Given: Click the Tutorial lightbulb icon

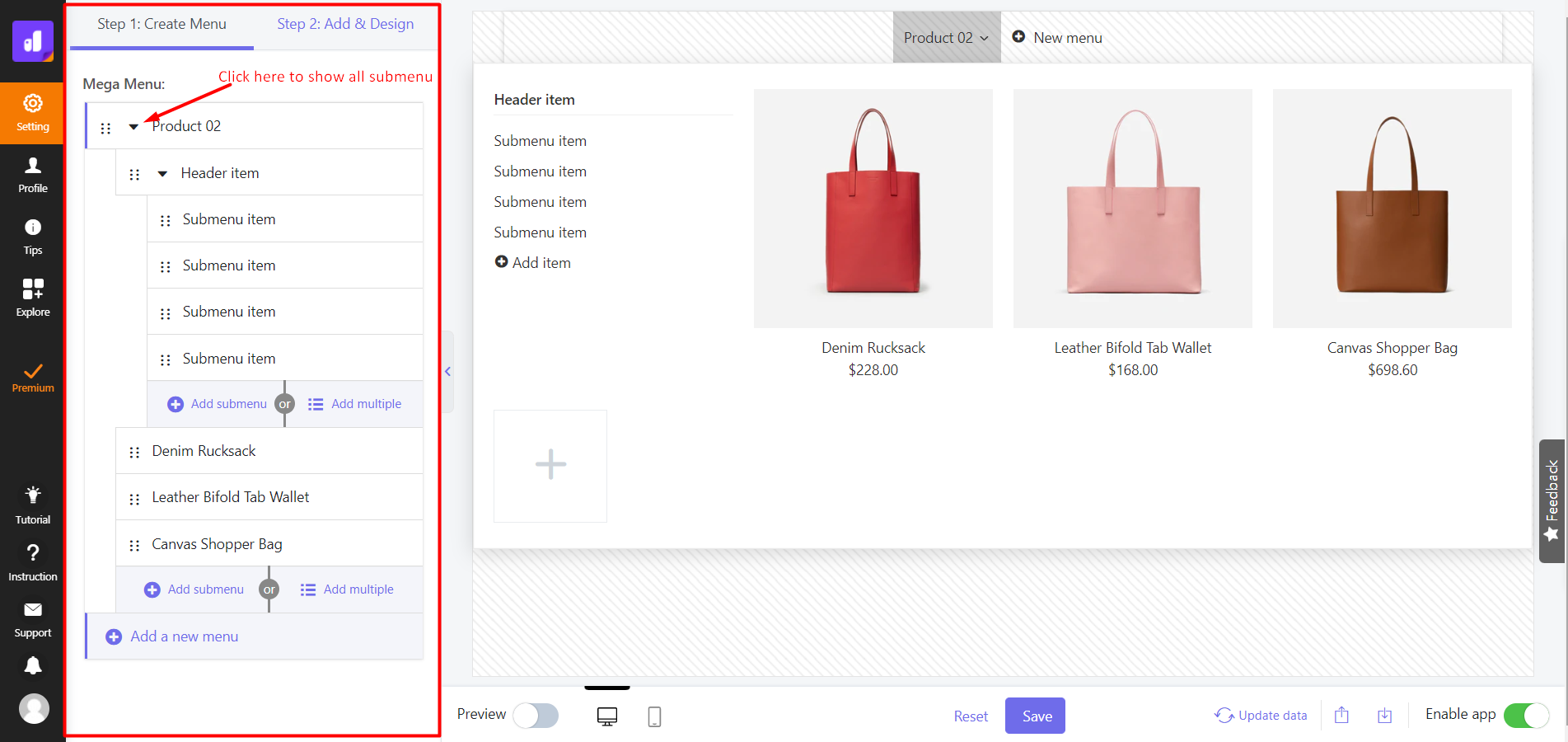Looking at the screenshot, I should (33, 505).
